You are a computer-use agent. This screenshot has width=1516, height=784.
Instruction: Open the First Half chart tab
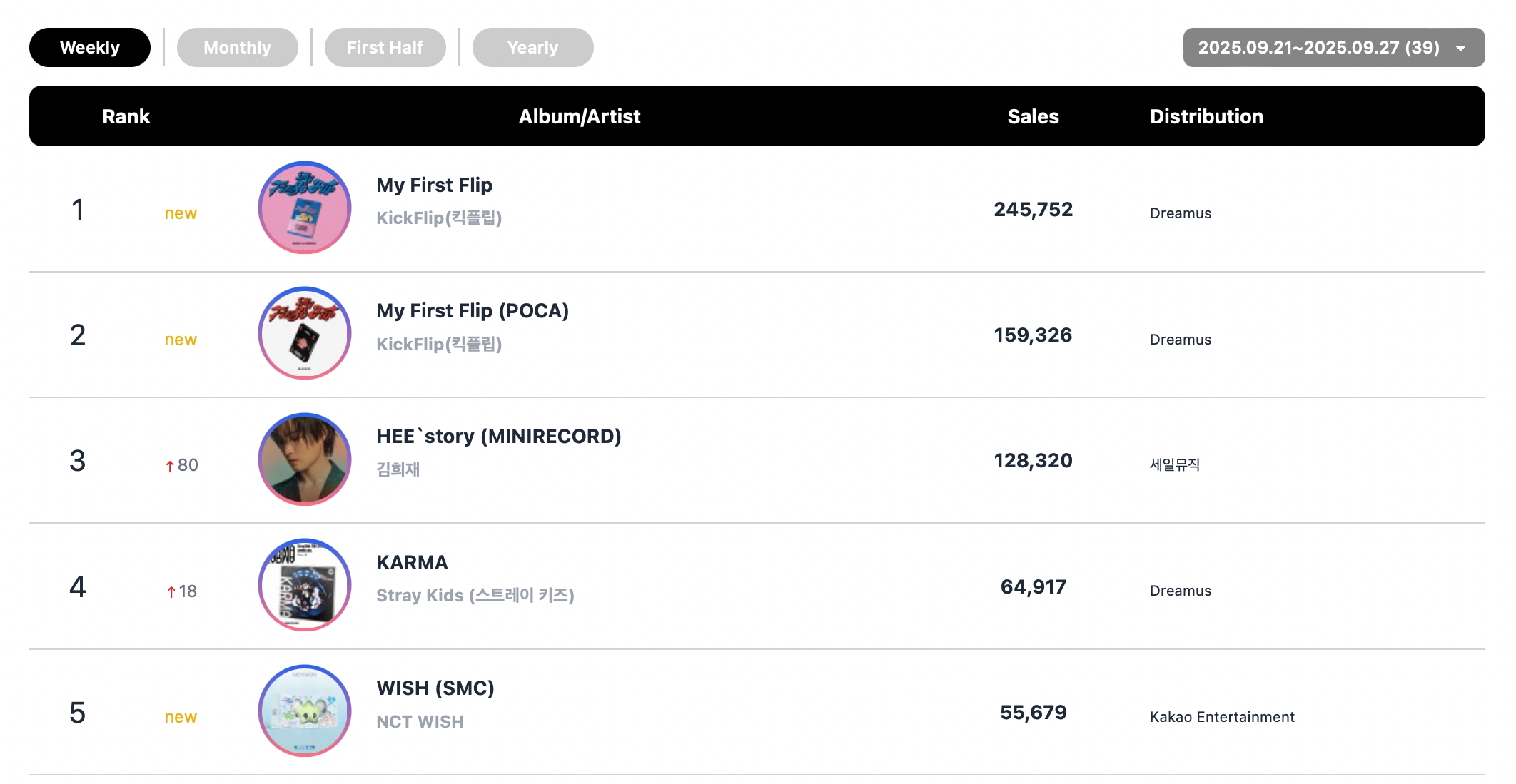tap(385, 48)
